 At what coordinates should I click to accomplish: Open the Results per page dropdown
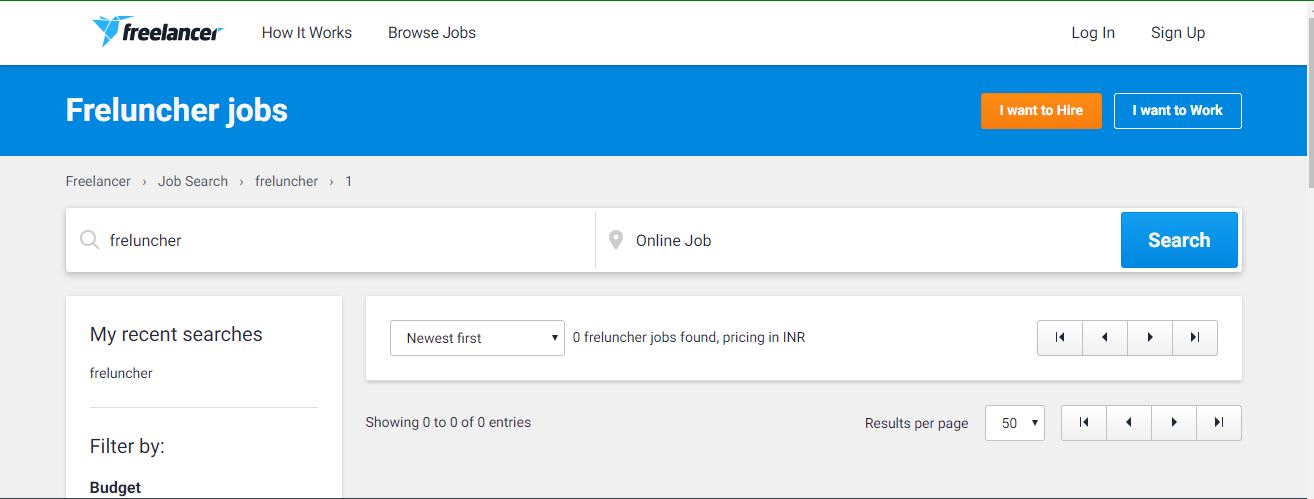[1015, 423]
